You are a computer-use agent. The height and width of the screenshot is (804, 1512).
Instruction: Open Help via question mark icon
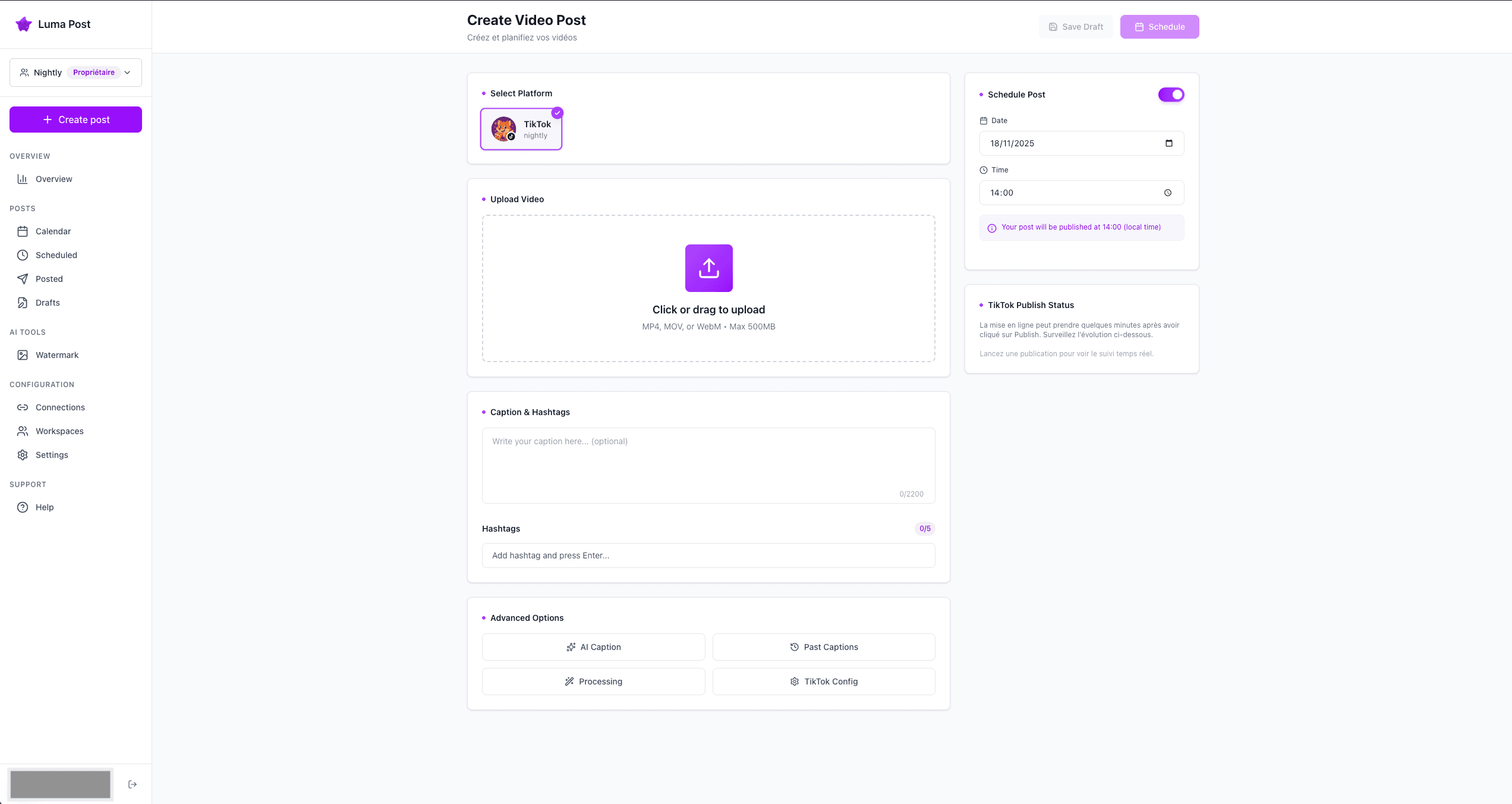[x=23, y=507]
